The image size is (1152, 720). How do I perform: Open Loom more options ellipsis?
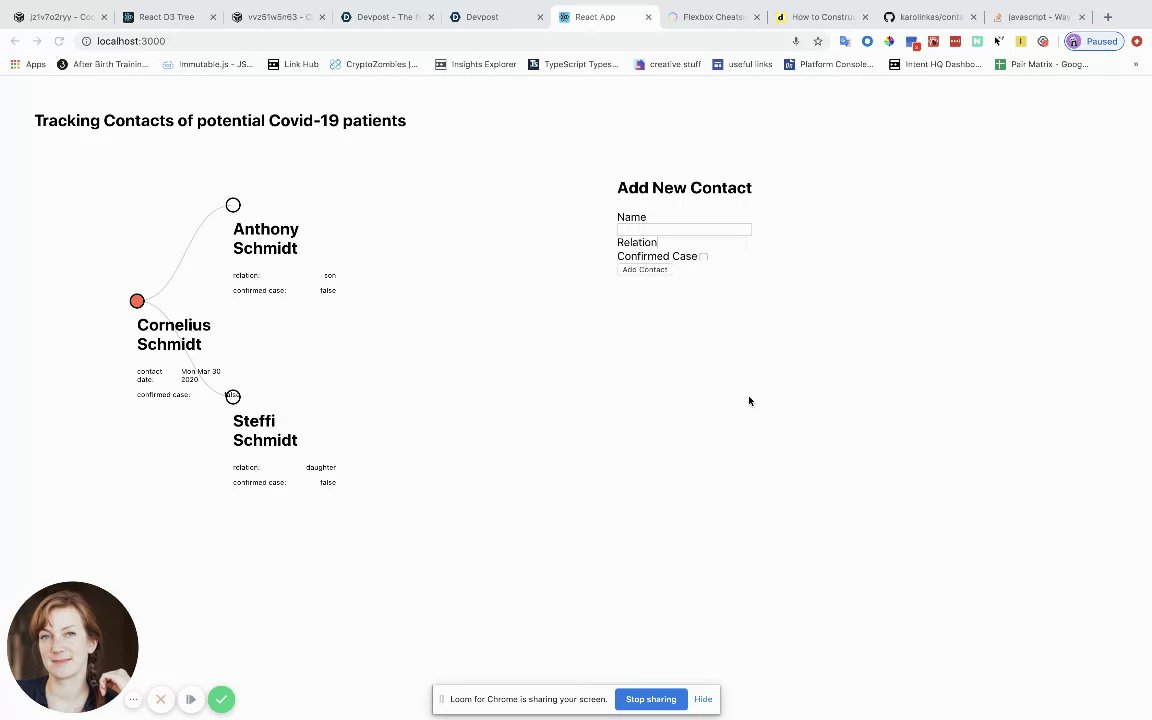point(133,699)
